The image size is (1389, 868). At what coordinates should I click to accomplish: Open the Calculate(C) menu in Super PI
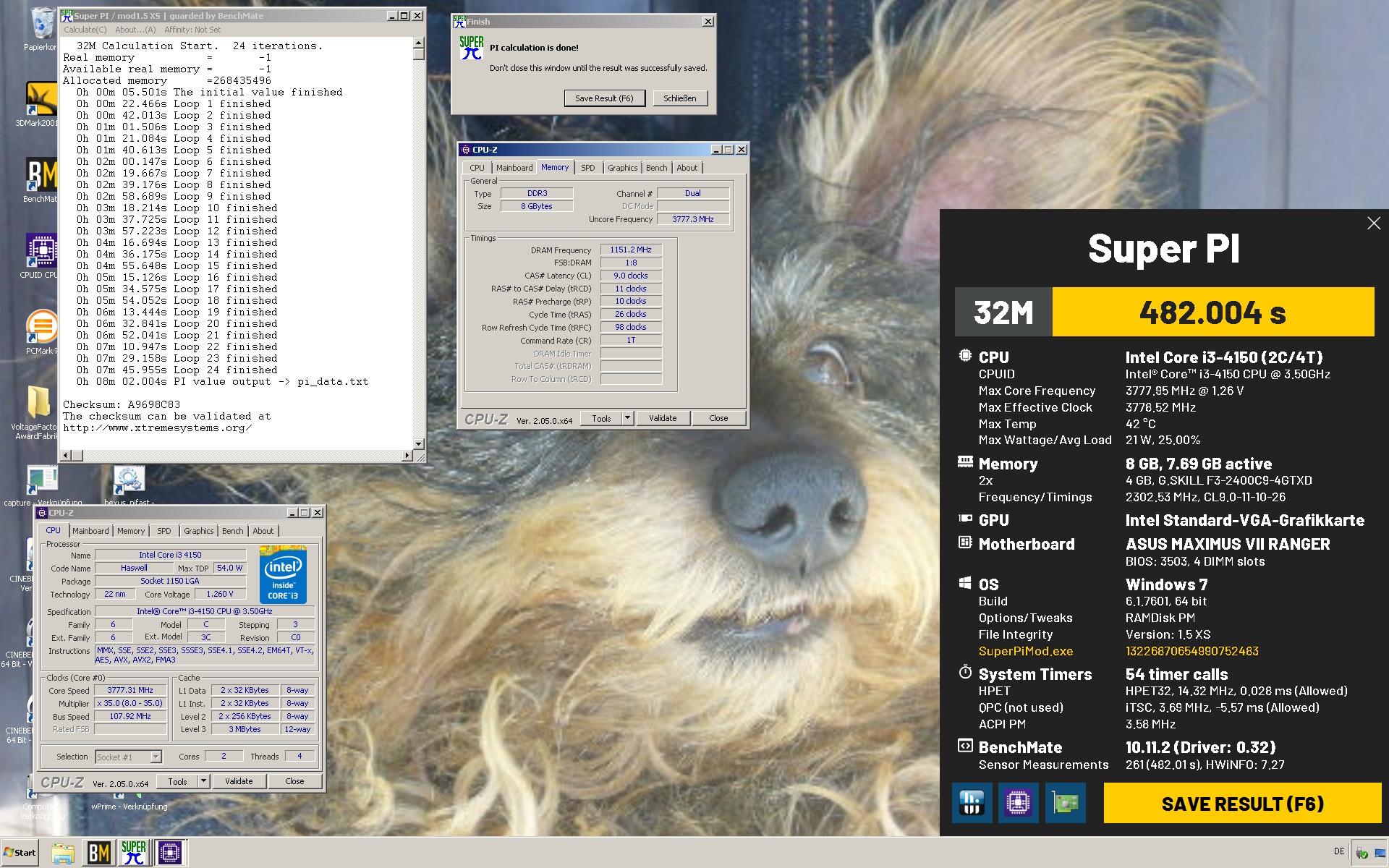click(85, 30)
